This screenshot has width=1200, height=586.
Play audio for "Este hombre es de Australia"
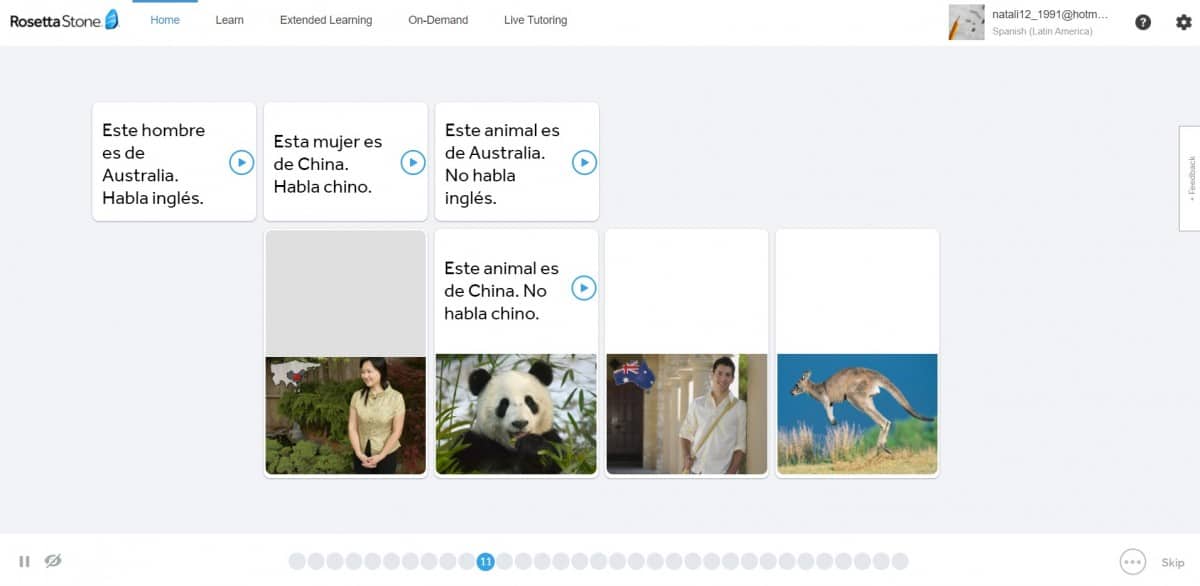tap(241, 162)
